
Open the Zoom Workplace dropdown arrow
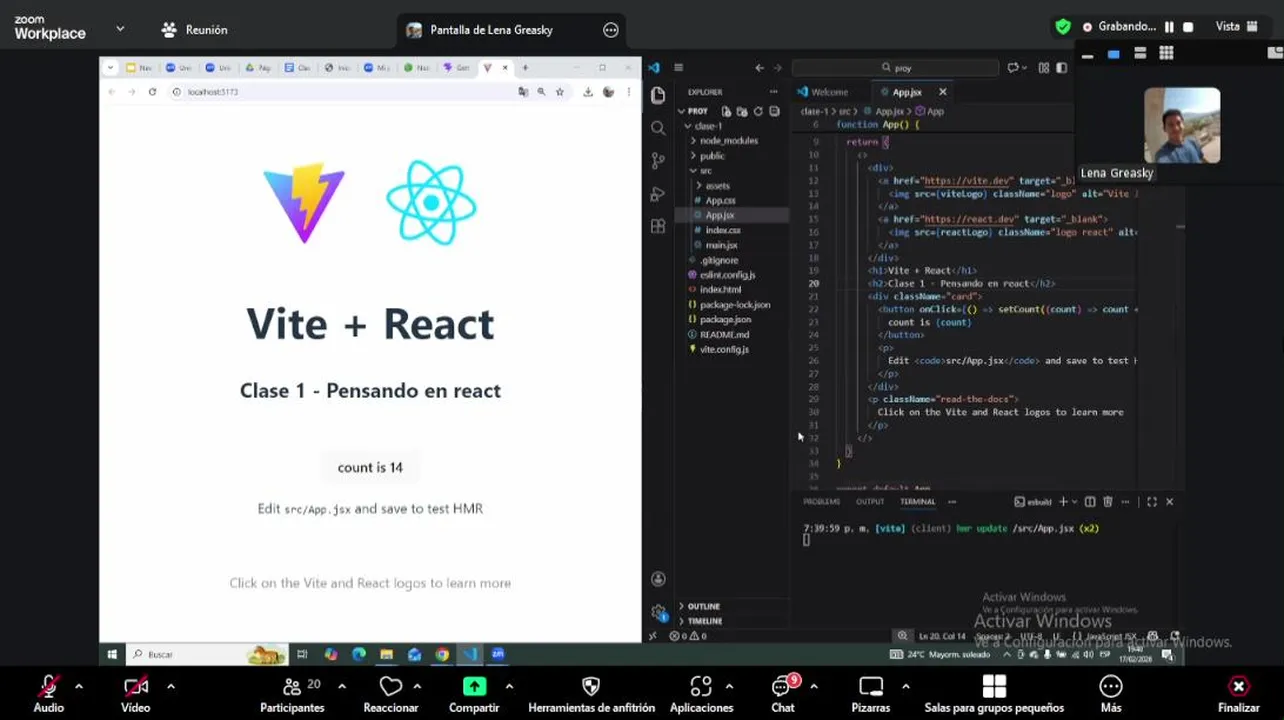tap(120, 29)
